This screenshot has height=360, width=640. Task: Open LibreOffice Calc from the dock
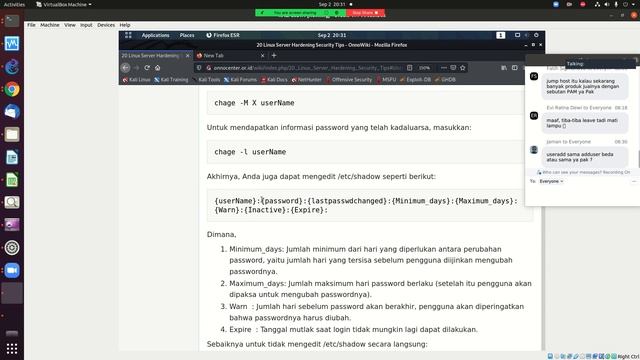[12, 180]
